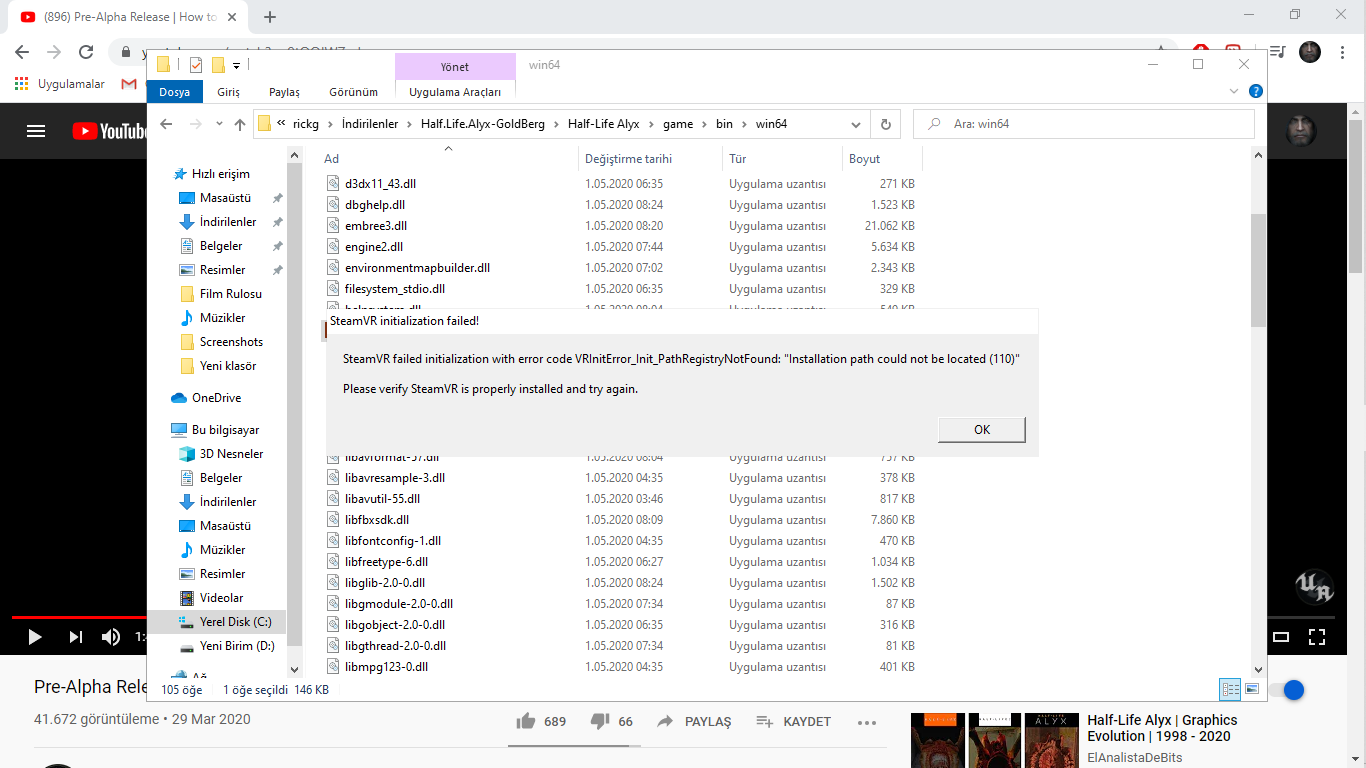Open OneDrive in the navigation pane
Viewport: 1366px width, 768px height.
tap(216, 398)
